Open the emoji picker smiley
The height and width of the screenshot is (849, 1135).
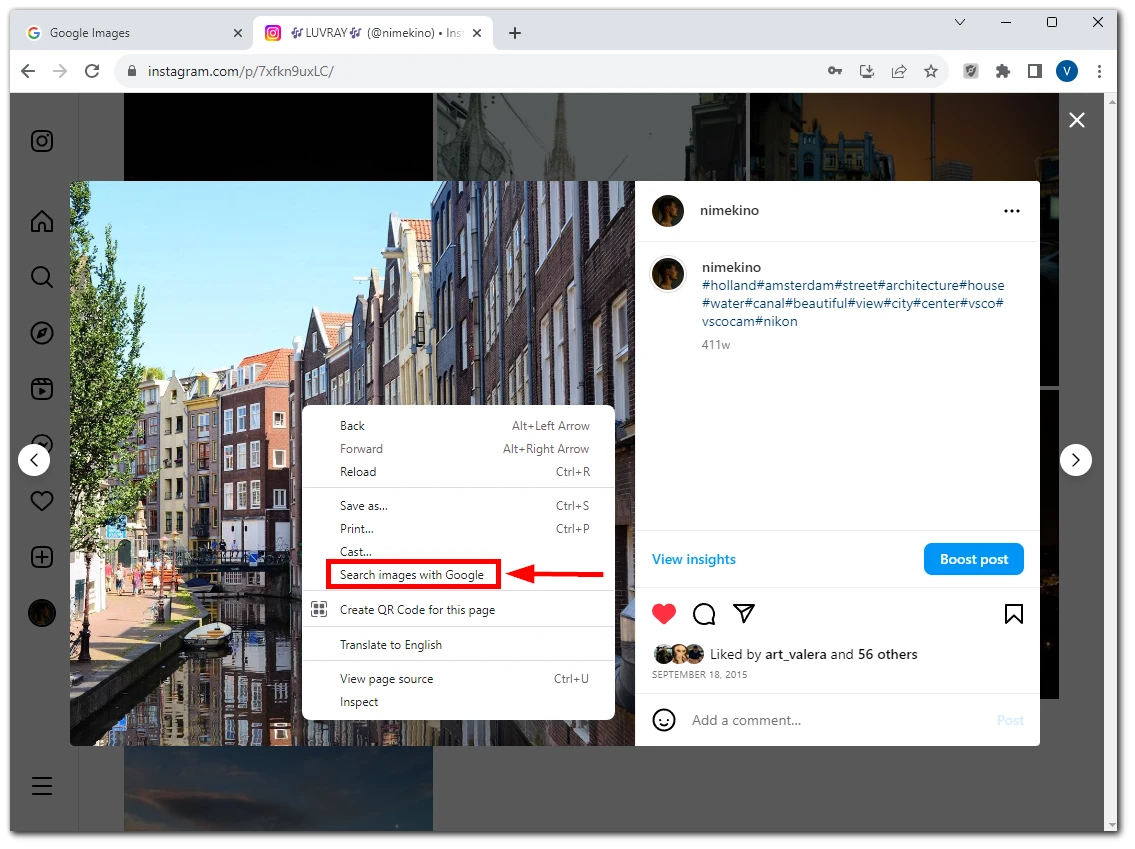point(664,720)
